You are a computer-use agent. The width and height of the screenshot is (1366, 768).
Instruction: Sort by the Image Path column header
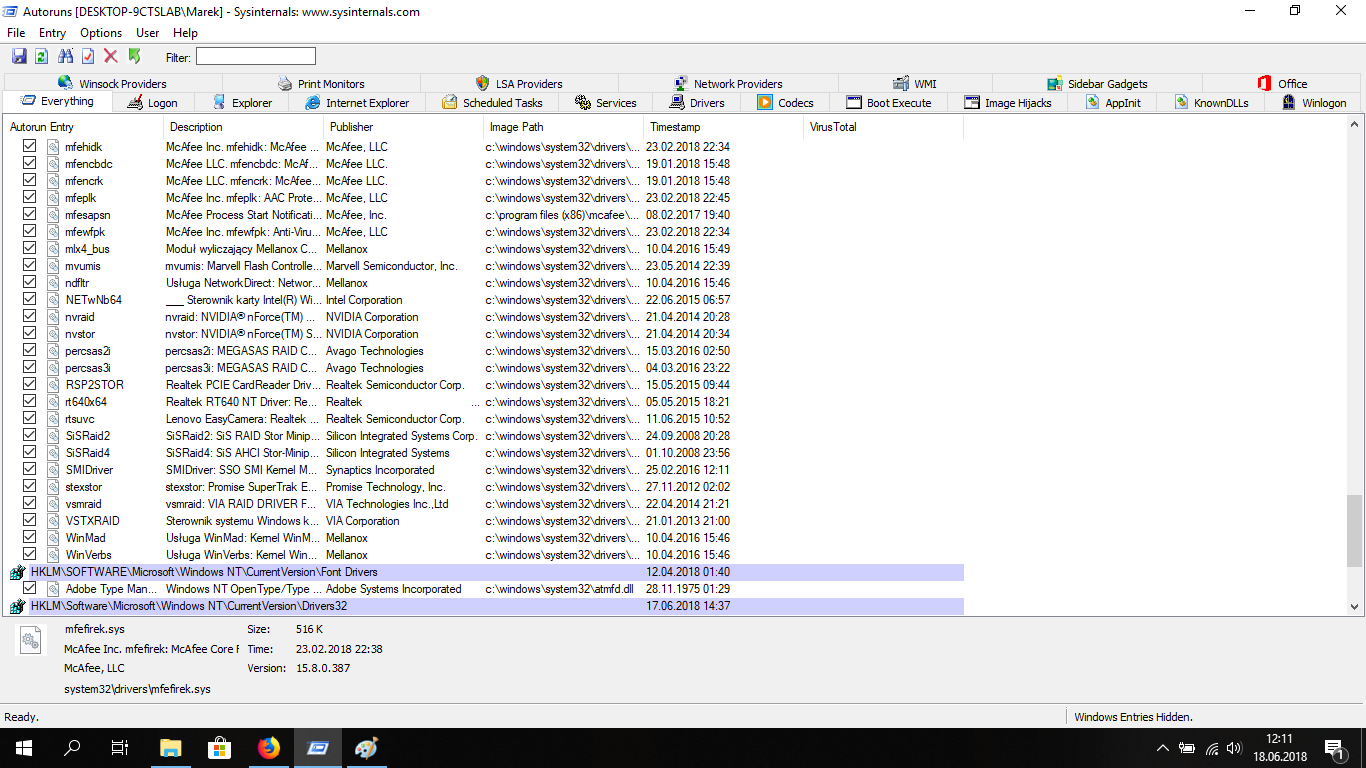(x=564, y=127)
